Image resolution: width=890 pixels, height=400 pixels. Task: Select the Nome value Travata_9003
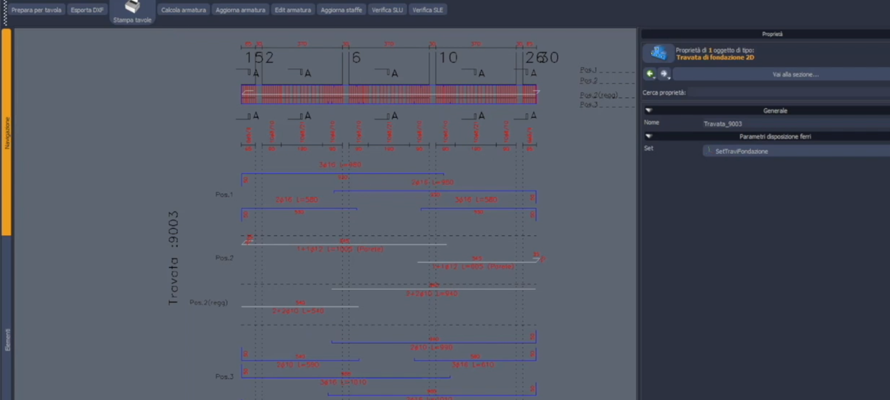[723, 123]
